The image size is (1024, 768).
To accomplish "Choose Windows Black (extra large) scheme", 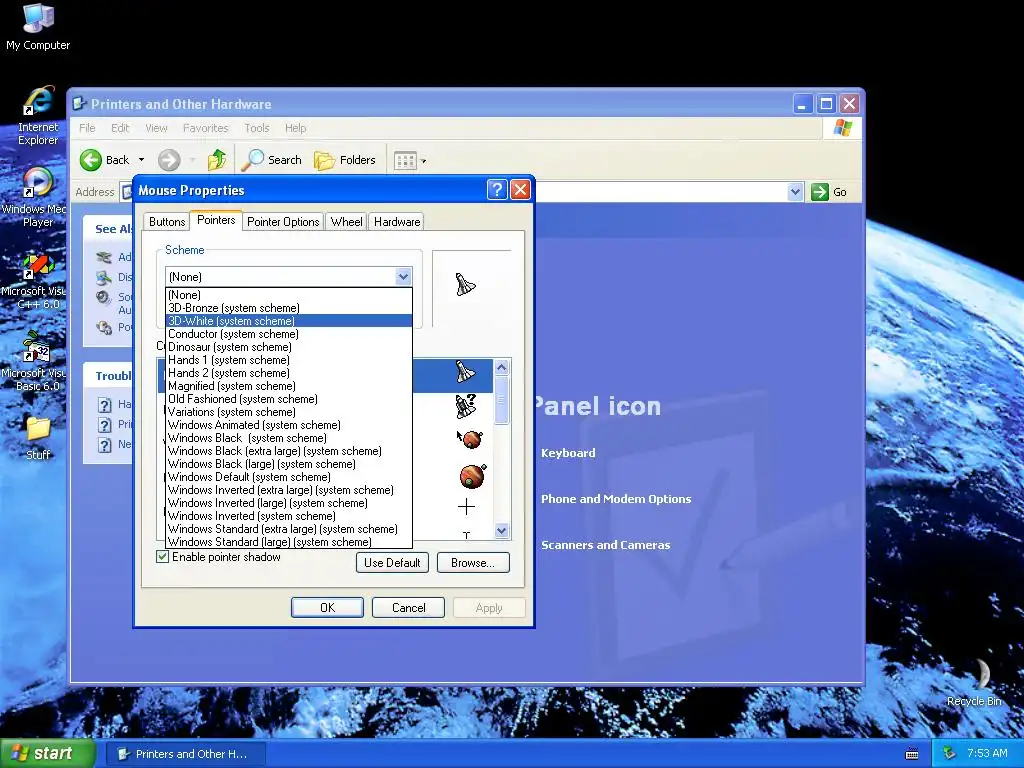I will (289, 451).
